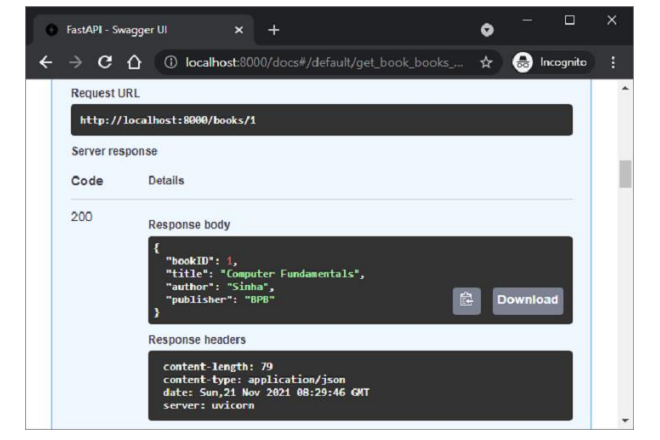
Task: Go forward to next page
Action: click(75, 62)
